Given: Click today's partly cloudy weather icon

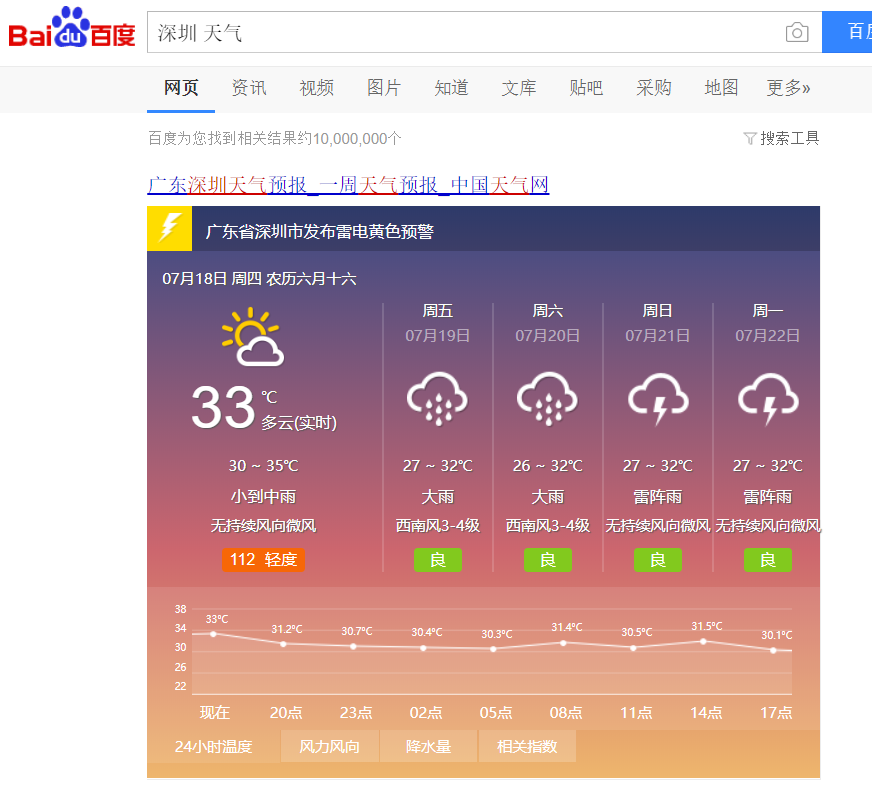Looking at the screenshot, I should coord(253,336).
